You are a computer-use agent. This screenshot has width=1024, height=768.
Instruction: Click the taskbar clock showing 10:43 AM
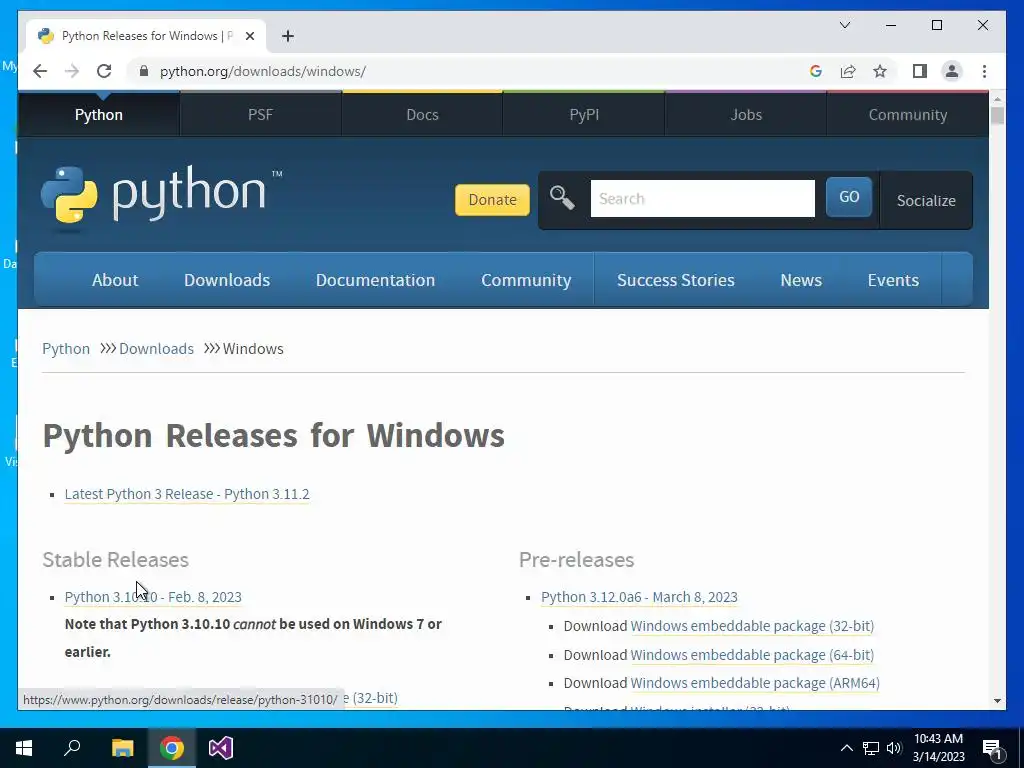(x=938, y=748)
